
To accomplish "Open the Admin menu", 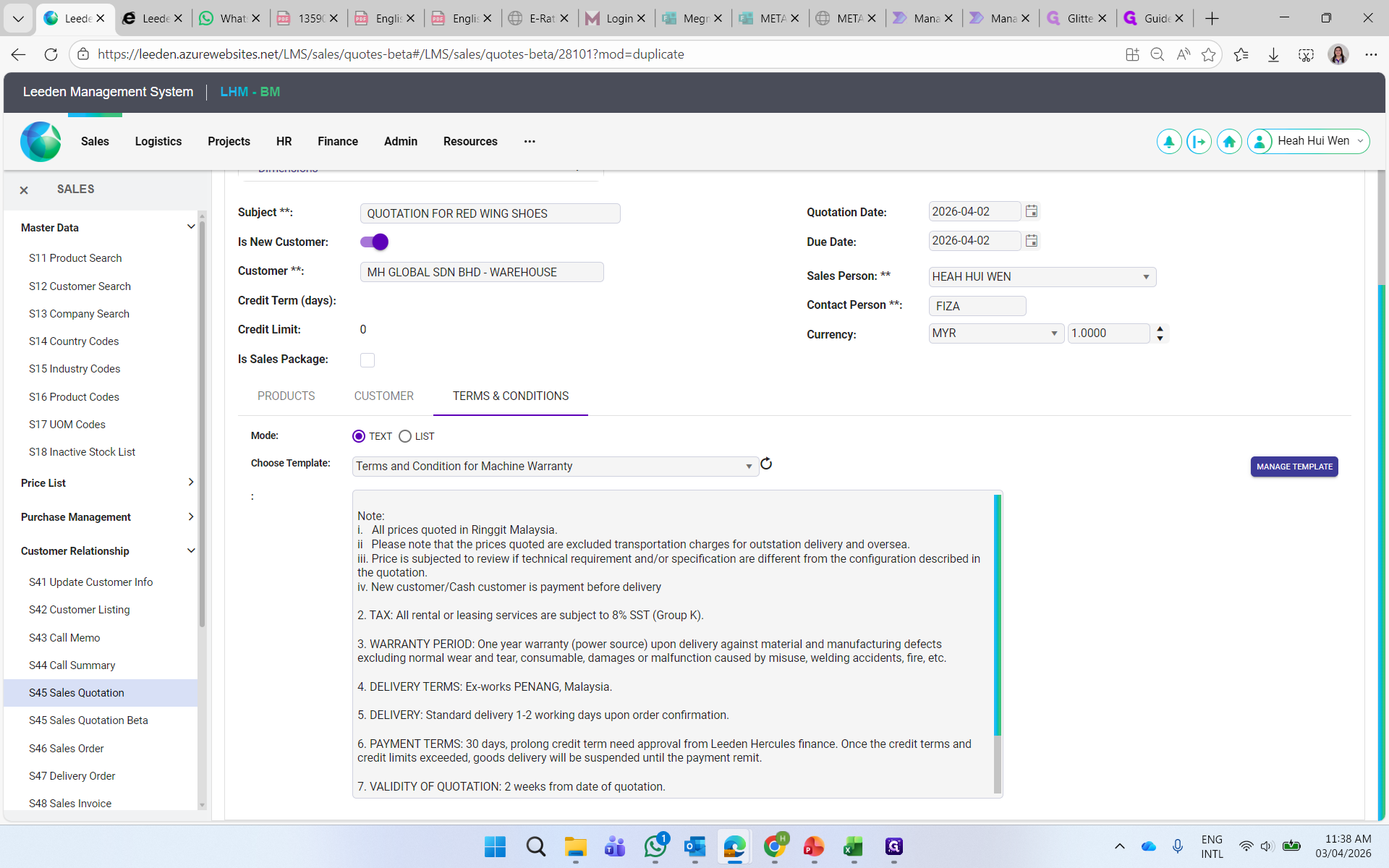I will 400,142.
